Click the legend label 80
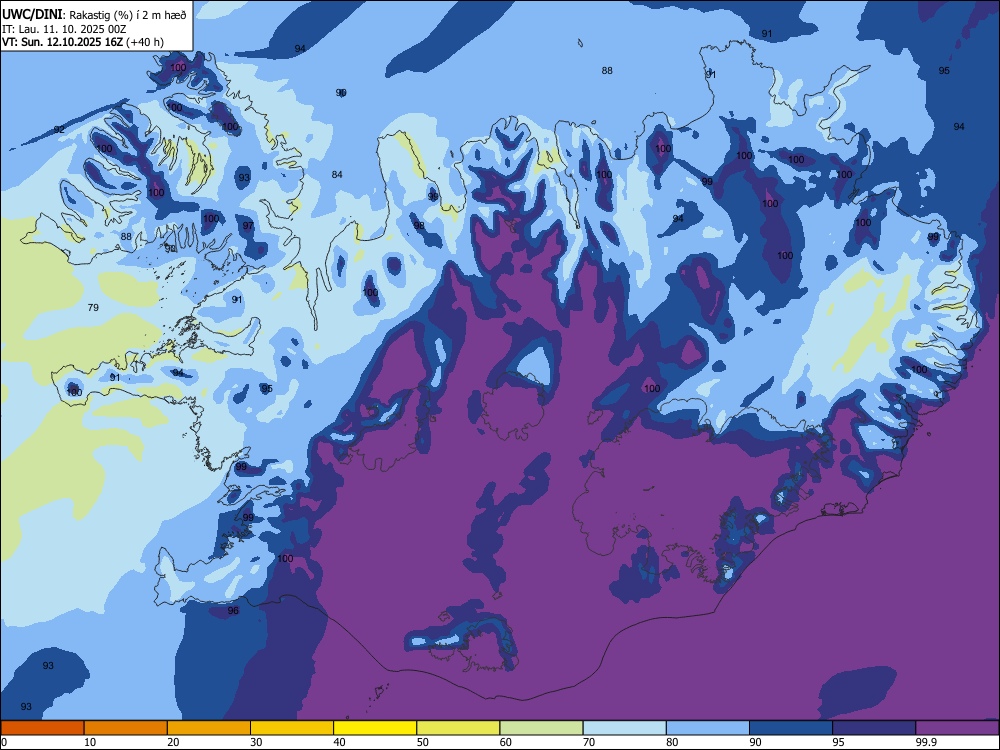The image size is (1000, 750). pyautogui.click(x=672, y=742)
